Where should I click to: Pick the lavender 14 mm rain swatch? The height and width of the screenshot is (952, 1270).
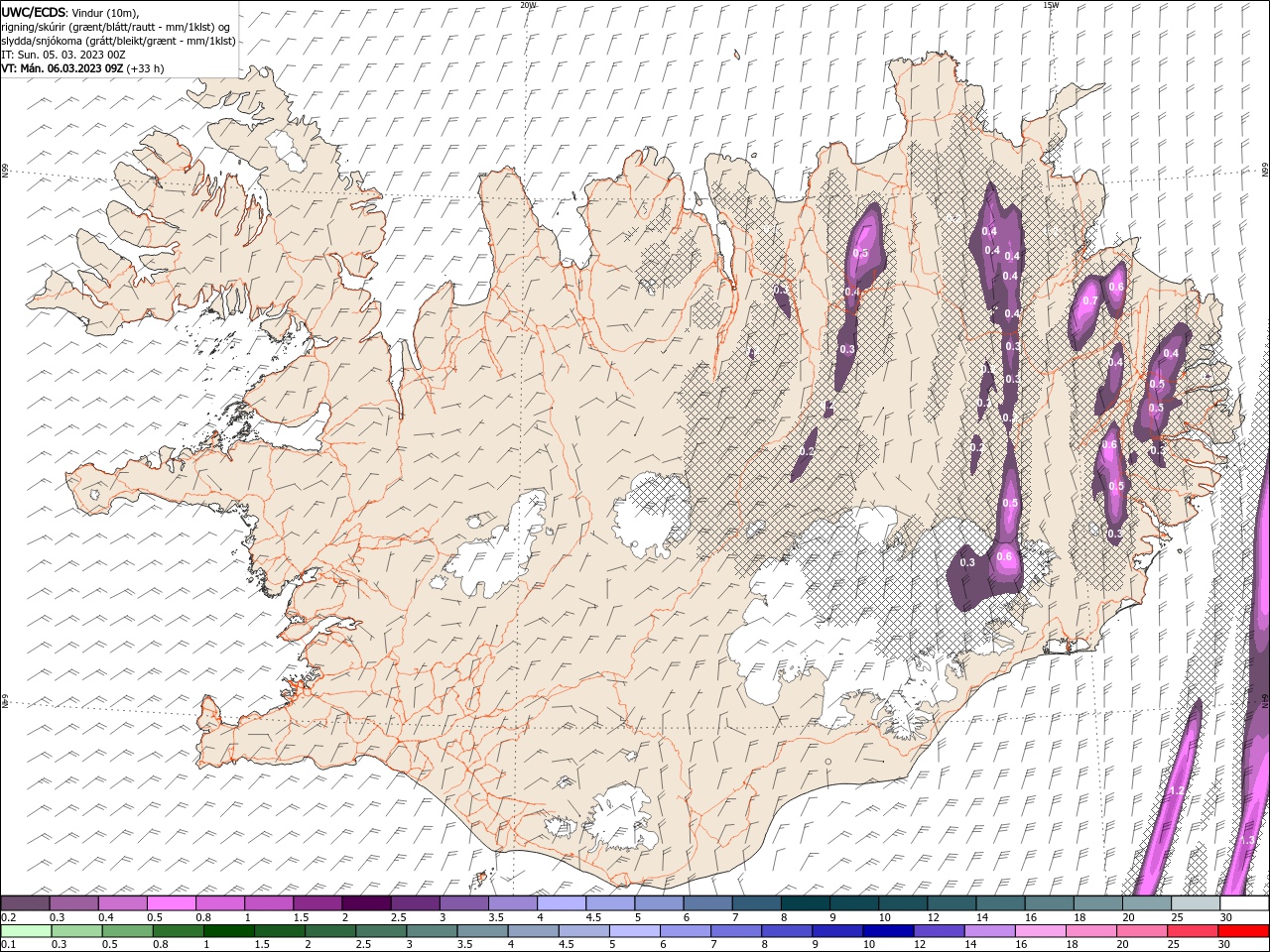(988, 931)
